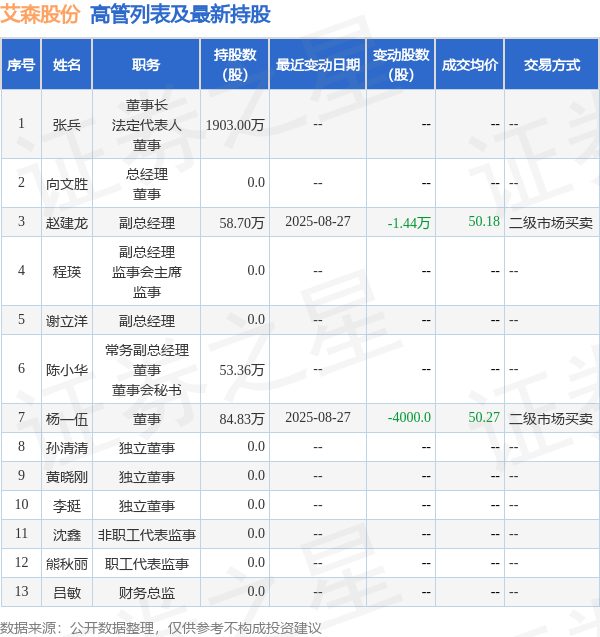This screenshot has width=600, height=637.
Task: Click 谢立洋's 副总经理 position cell
Action: tap(146, 321)
